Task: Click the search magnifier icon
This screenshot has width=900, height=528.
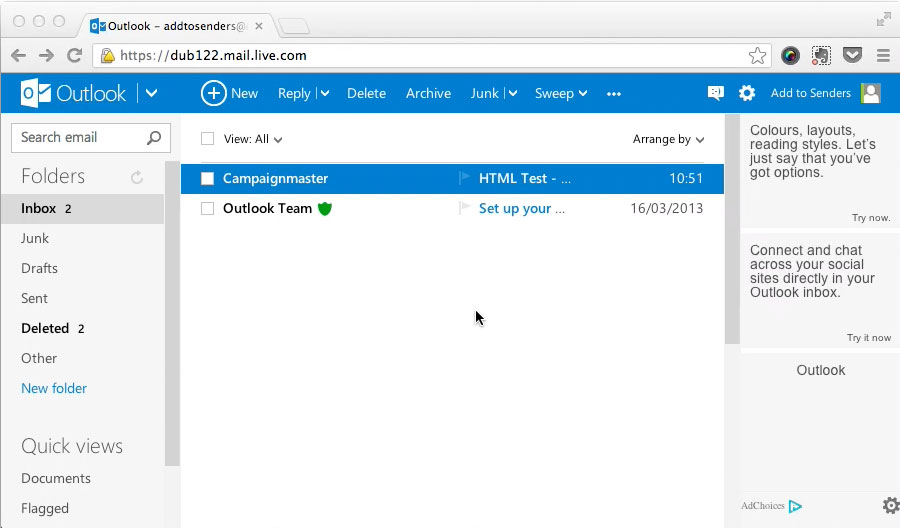Action: (x=154, y=138)
